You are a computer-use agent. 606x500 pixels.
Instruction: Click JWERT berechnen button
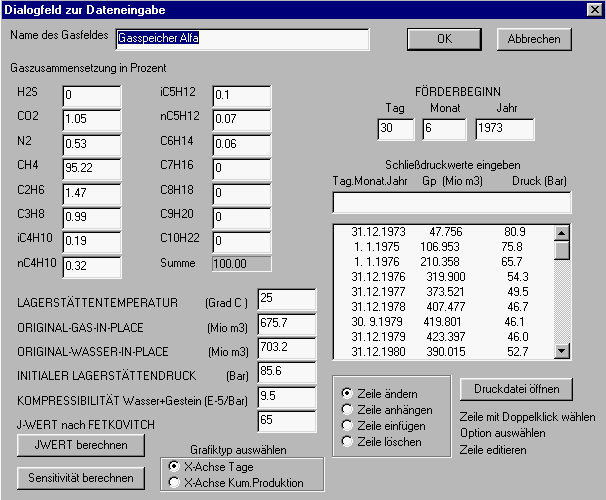pos(81,445)
